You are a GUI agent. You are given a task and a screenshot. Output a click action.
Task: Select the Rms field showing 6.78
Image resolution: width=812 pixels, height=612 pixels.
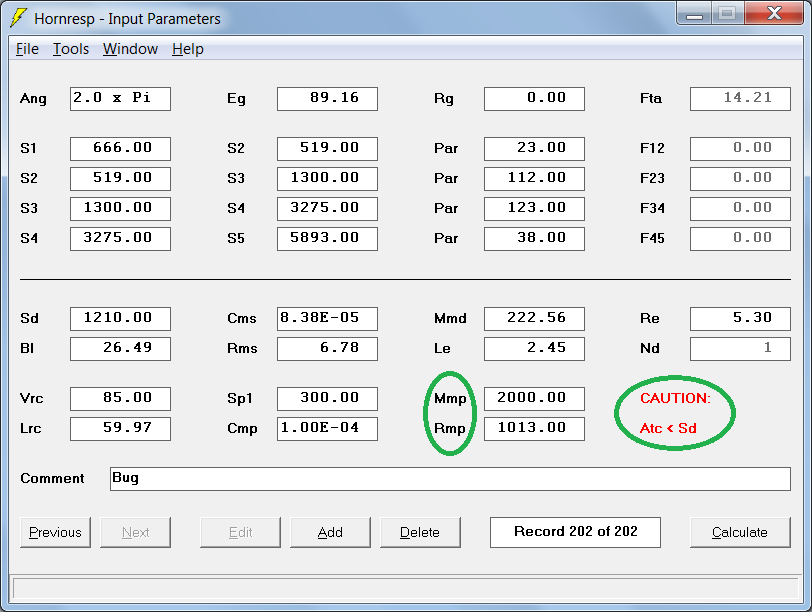tap(327, 349)
